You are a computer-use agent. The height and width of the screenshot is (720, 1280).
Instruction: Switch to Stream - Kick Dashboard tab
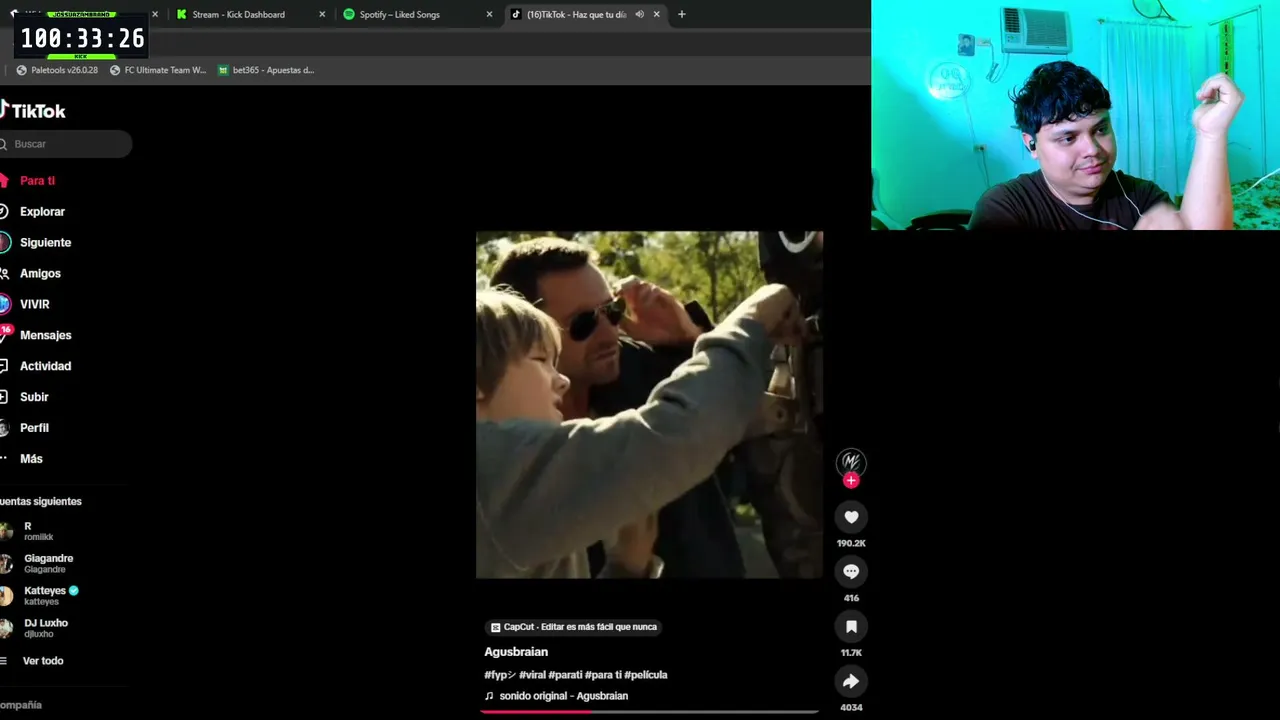250,14
